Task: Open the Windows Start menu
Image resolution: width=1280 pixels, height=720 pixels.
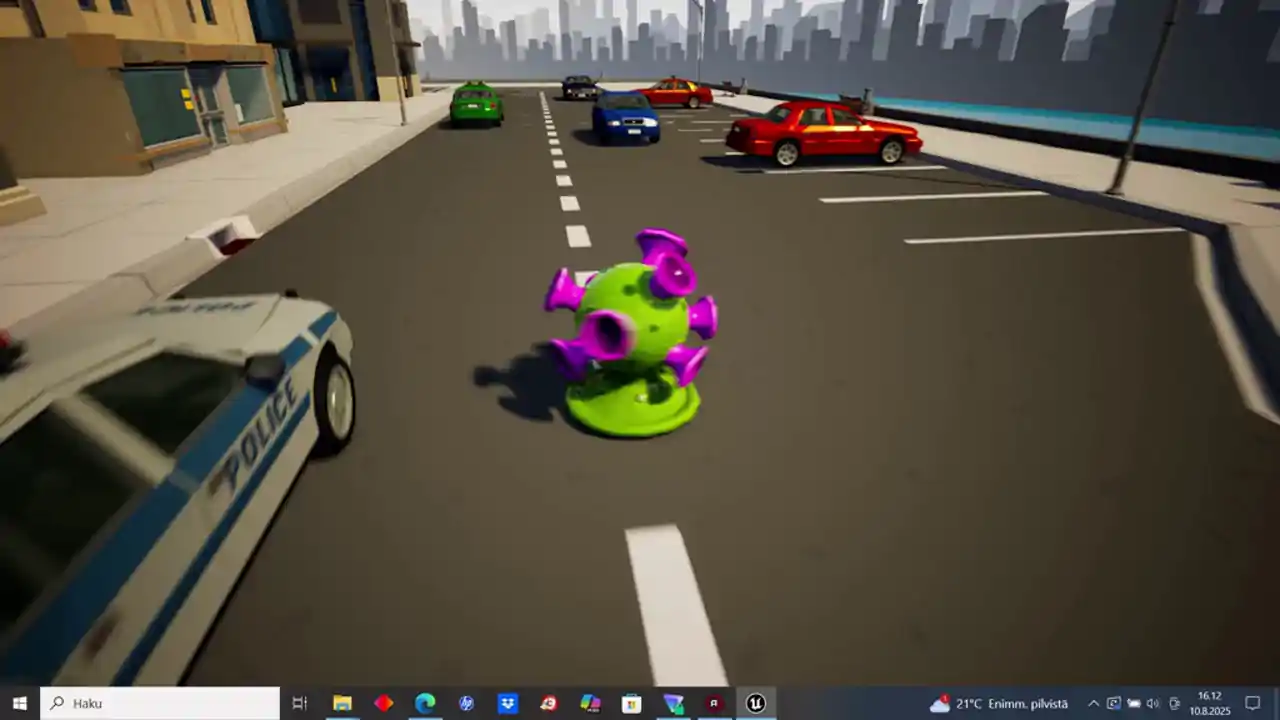Action: [19, 703]
